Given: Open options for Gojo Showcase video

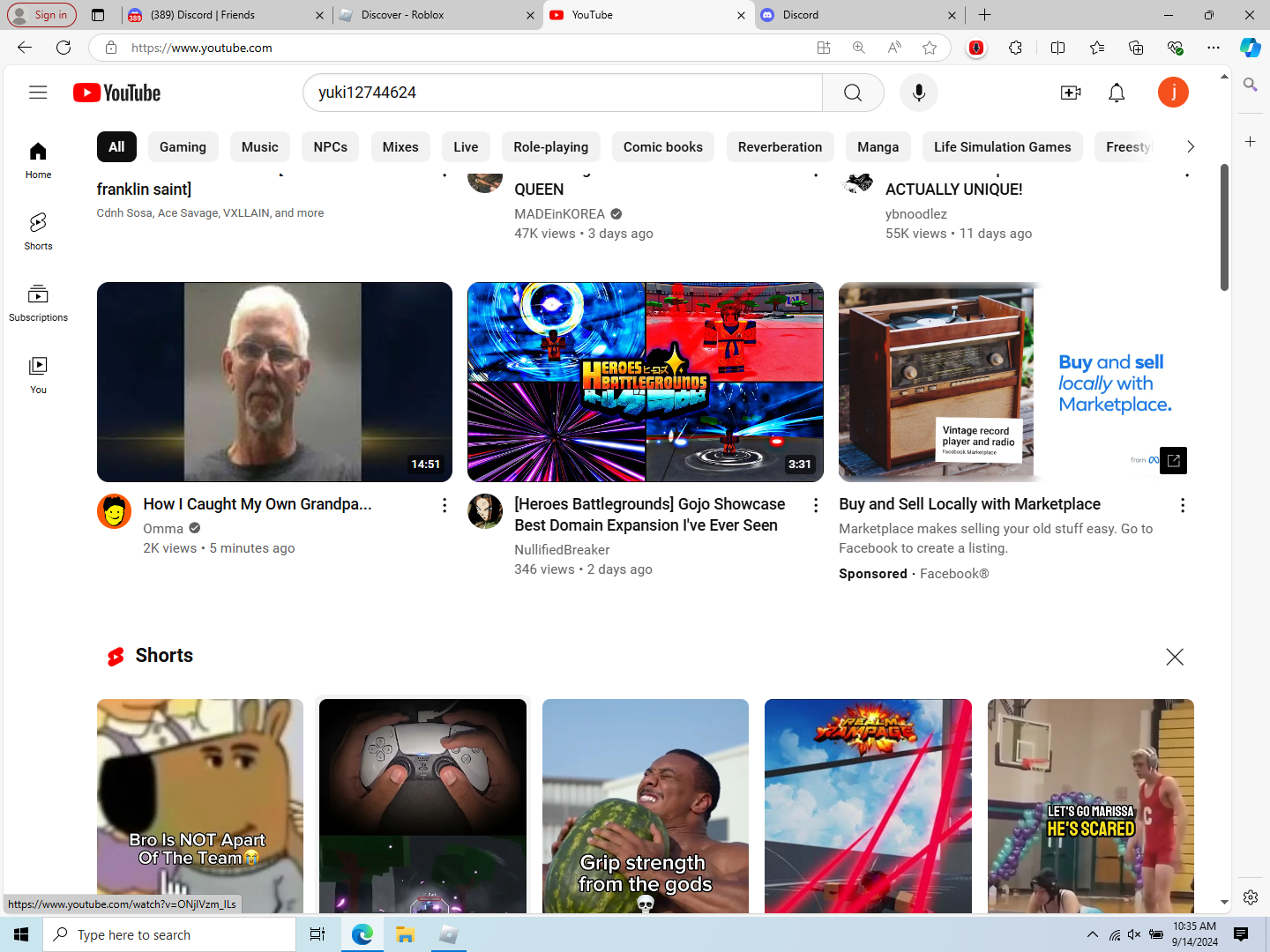Looking at the screenshot, I should tap(816, 505).
